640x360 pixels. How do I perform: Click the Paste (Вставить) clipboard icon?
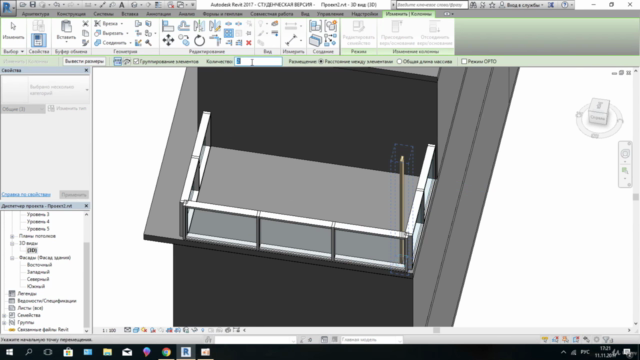(x=66, y=27)
